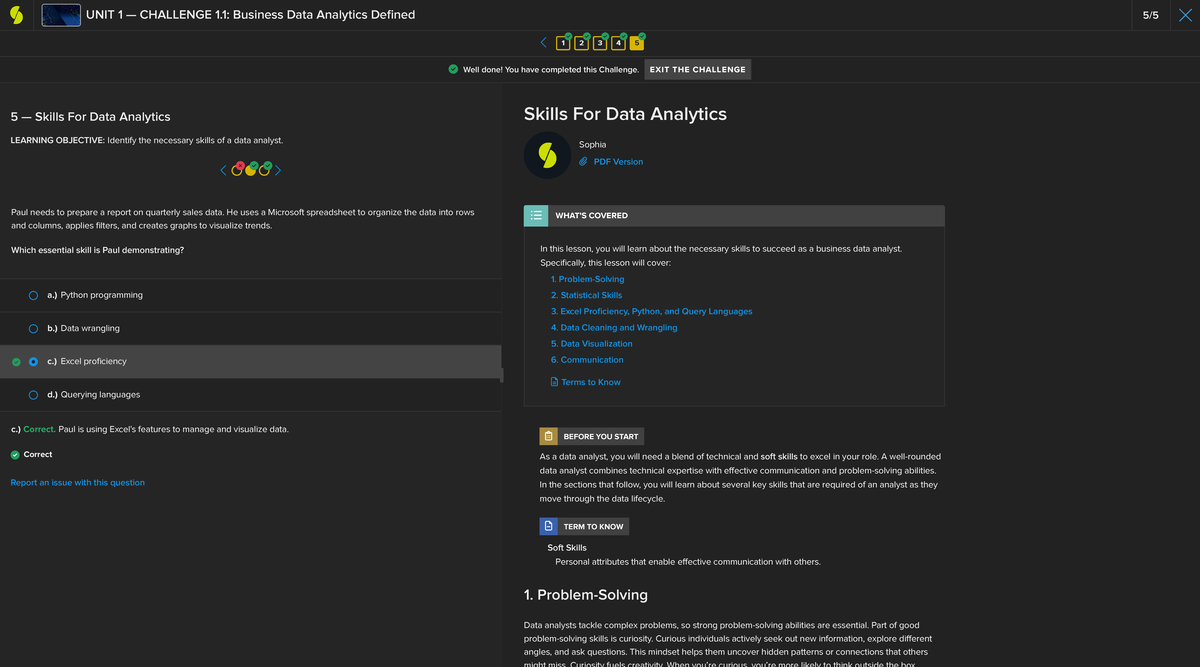This screenshot has width=1200, height=667.
Task: Open the third attempt circle with green check
Action: [x=265, y=169]
